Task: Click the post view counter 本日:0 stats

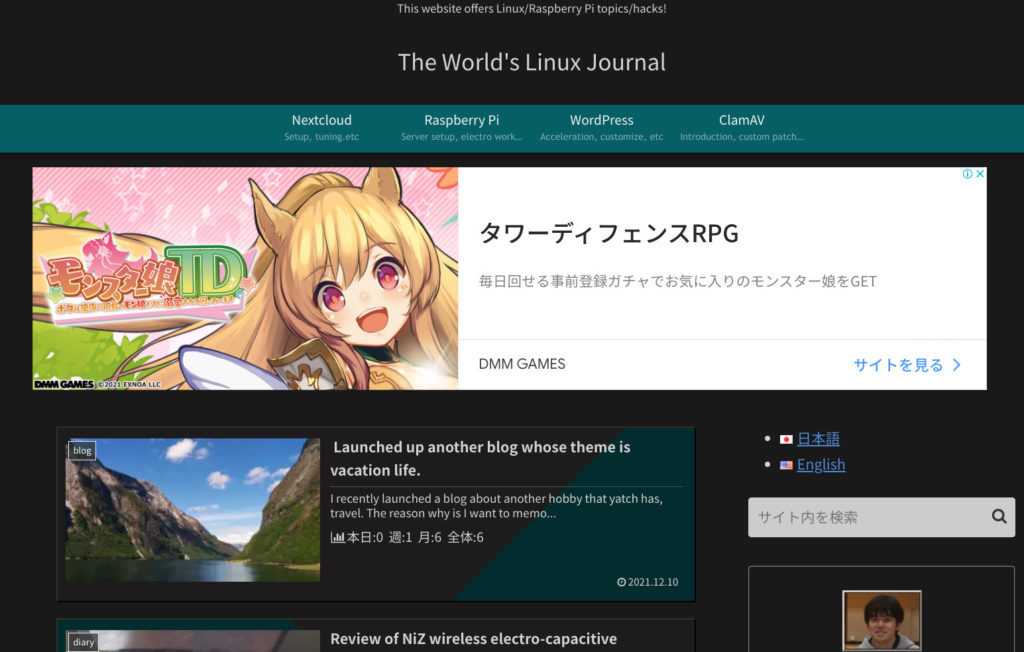Action: click(x=407, y=537)
